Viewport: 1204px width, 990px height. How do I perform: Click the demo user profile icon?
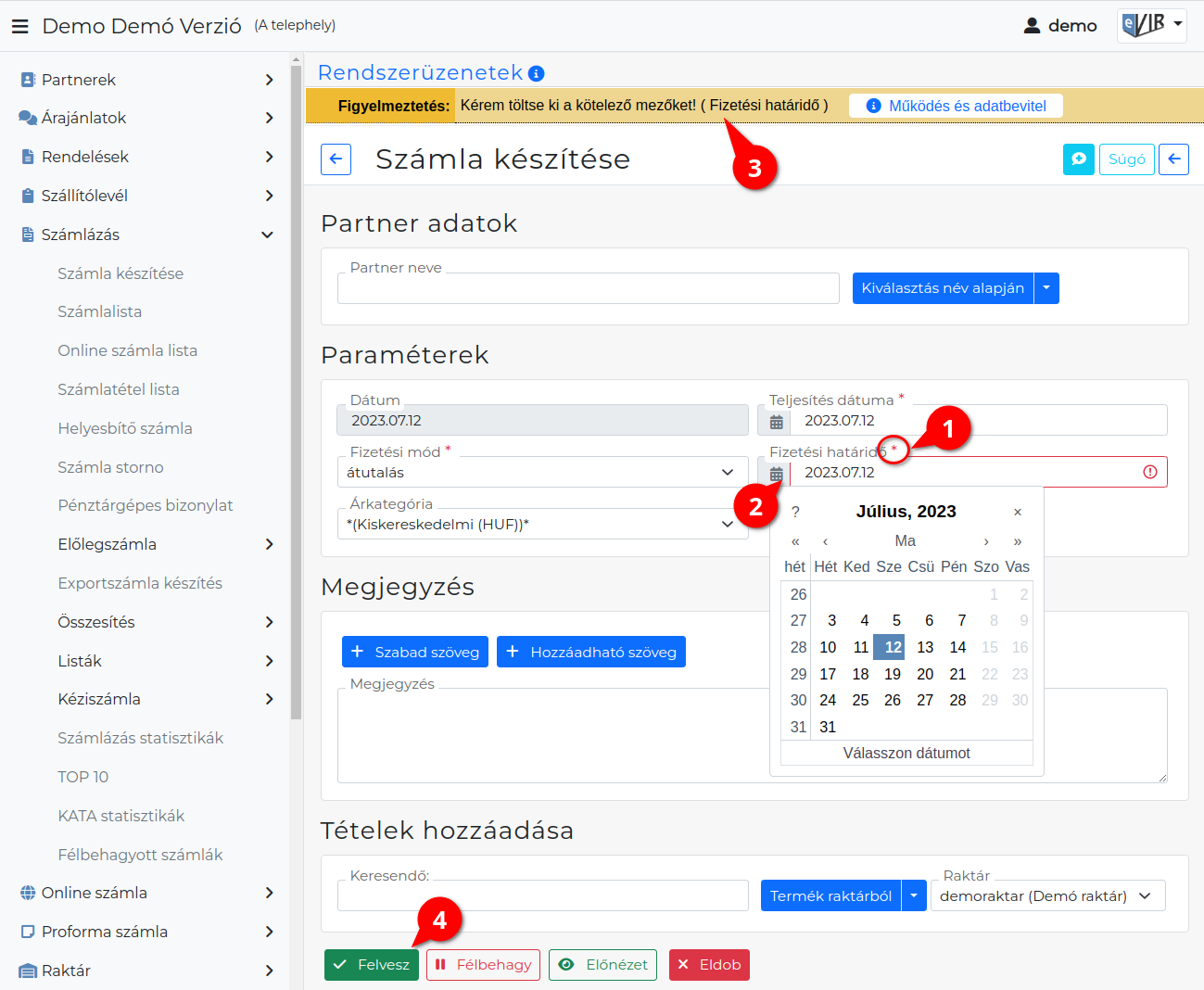[1032, 26]
